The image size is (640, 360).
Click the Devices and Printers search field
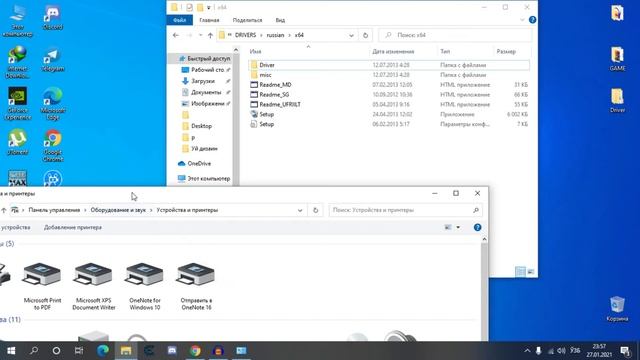point(405,210)
